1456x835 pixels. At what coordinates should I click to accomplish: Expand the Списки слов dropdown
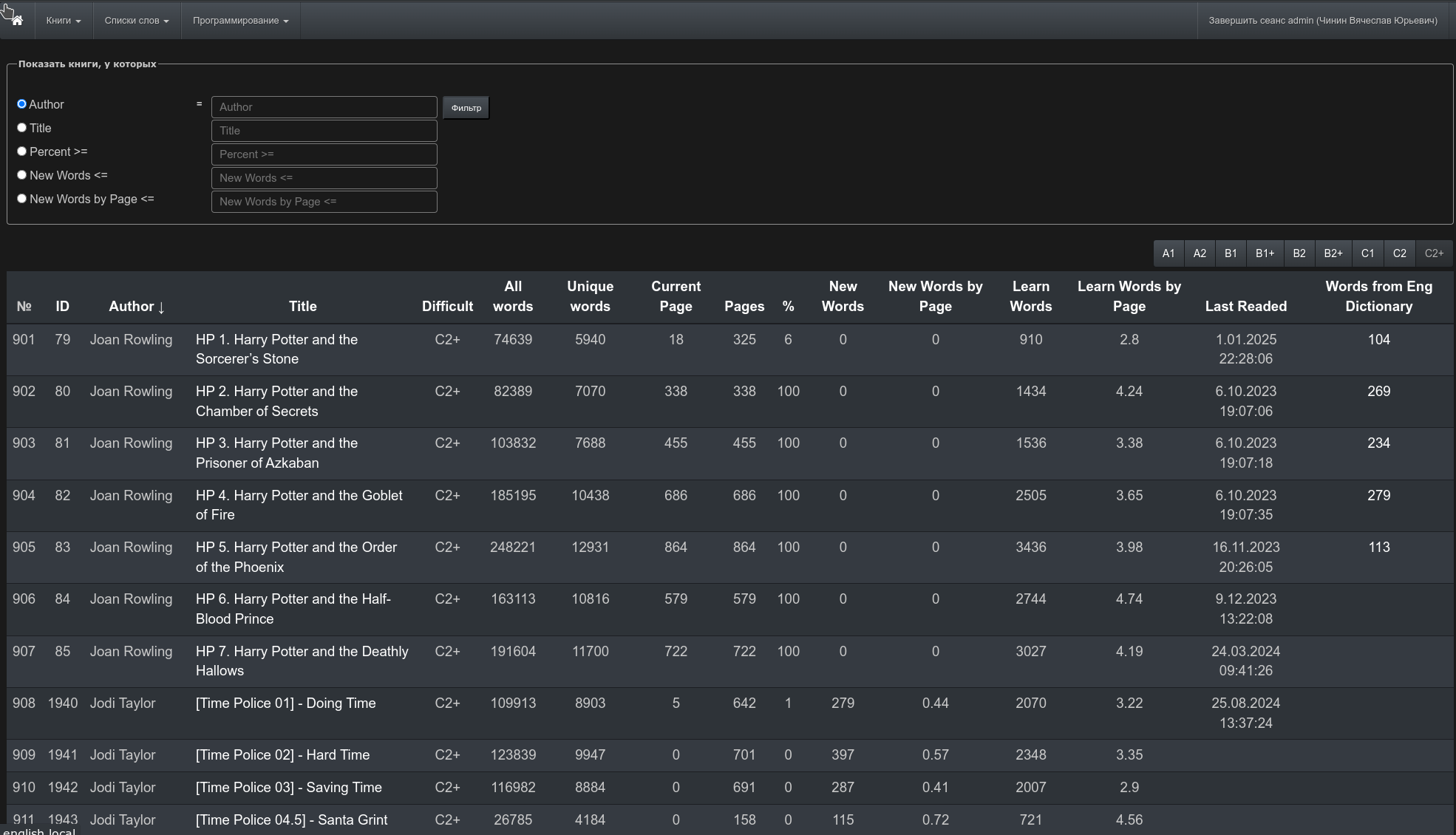[x=136, y=21]
